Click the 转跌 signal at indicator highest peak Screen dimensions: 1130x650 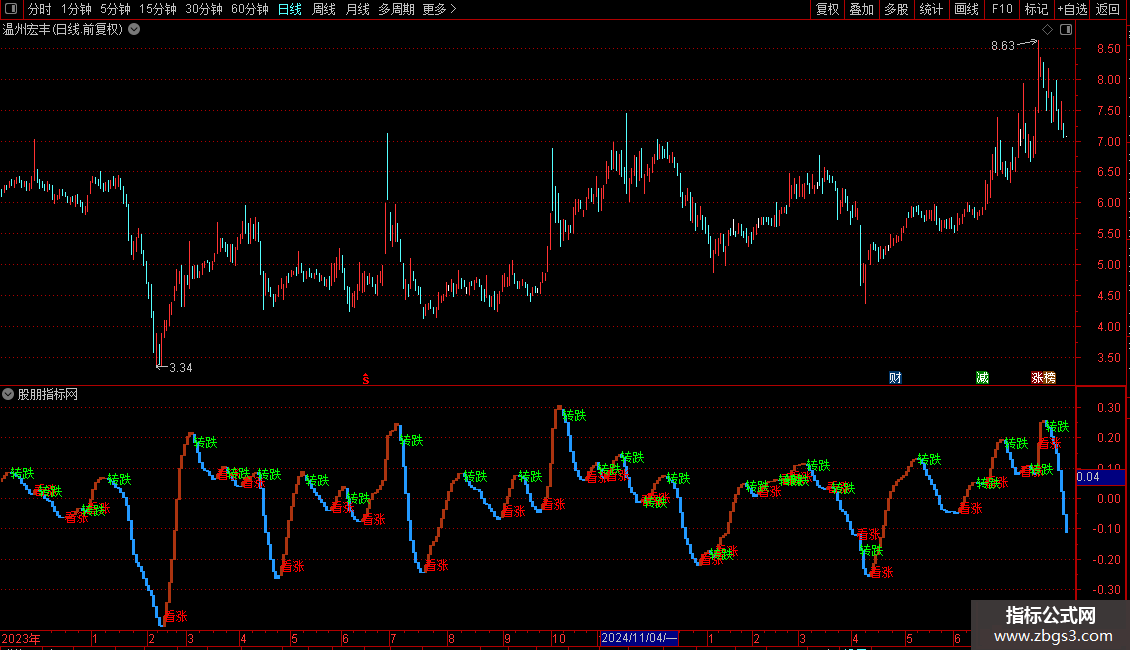pyautogui.click(x=574, y=415)
